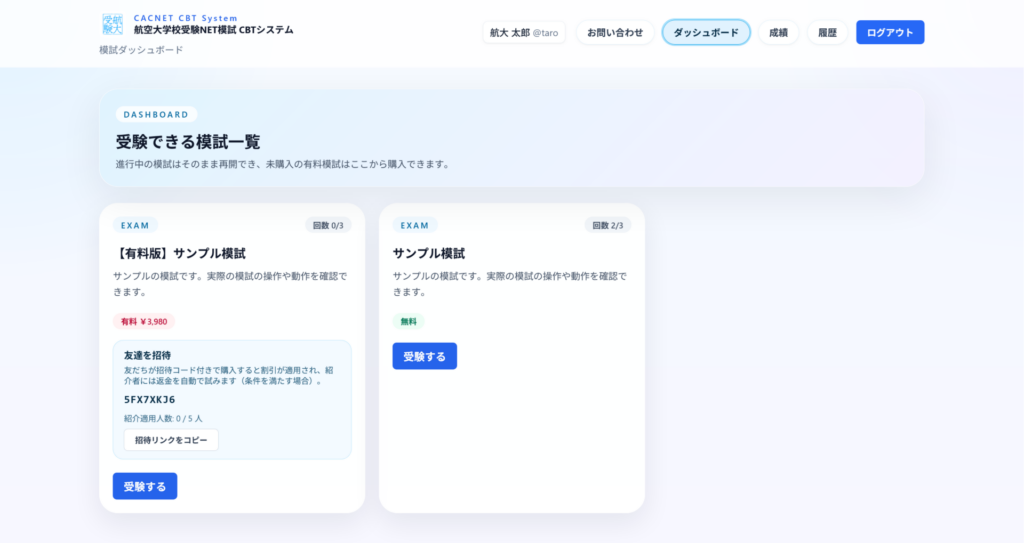1024x543 pixels.
Task: Click the 模試ダッシュボード breadcrumb text
Action: (x=141, y=50)
